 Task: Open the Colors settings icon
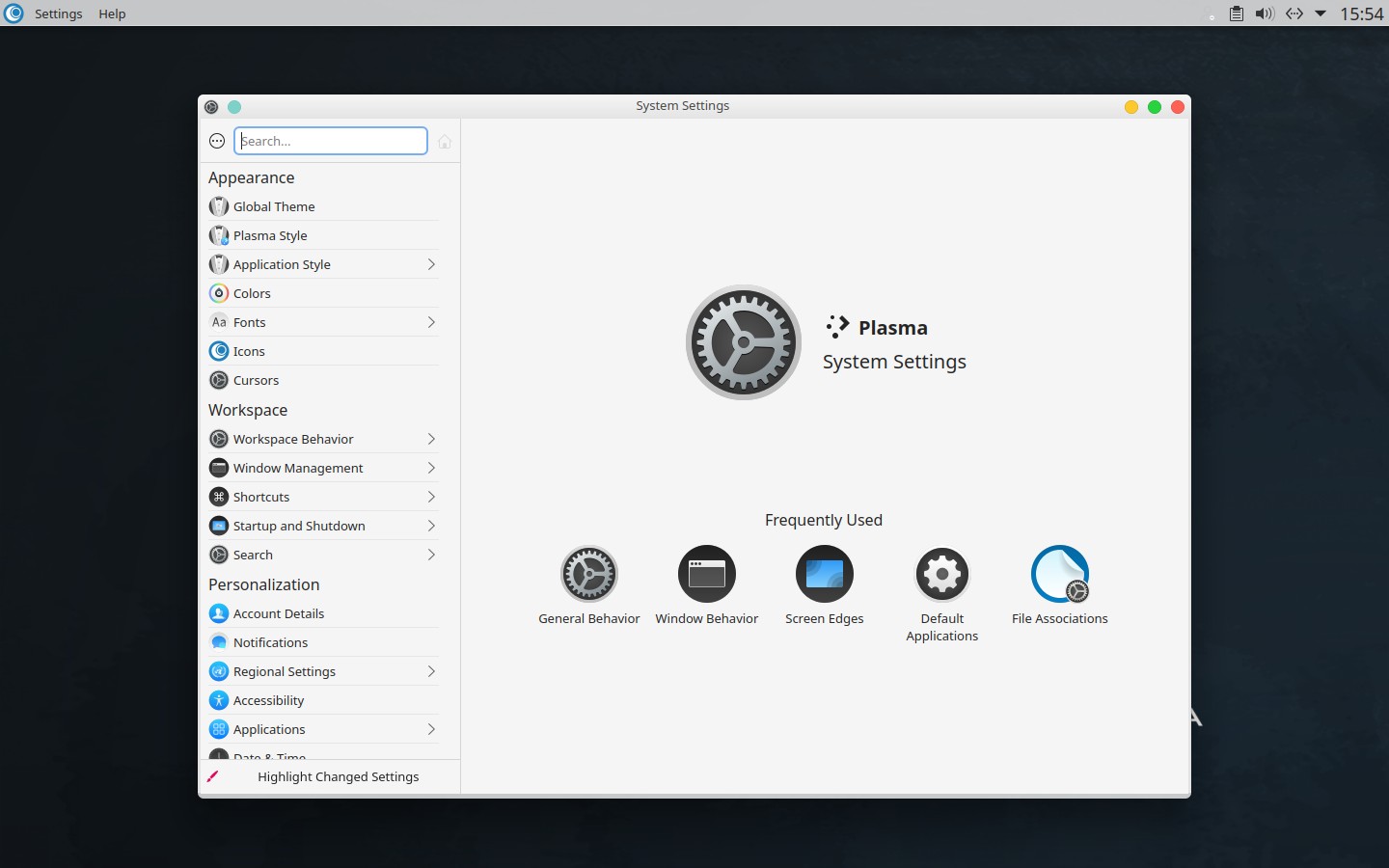point(219,293)
